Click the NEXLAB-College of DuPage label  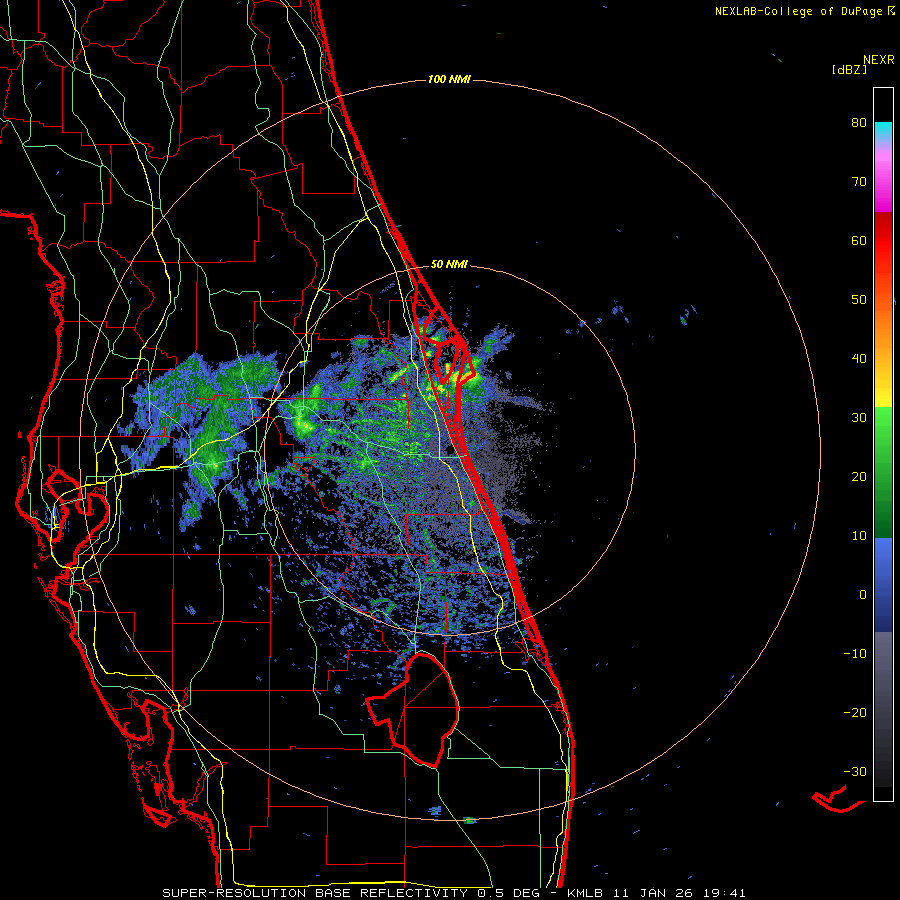point(799,11)
